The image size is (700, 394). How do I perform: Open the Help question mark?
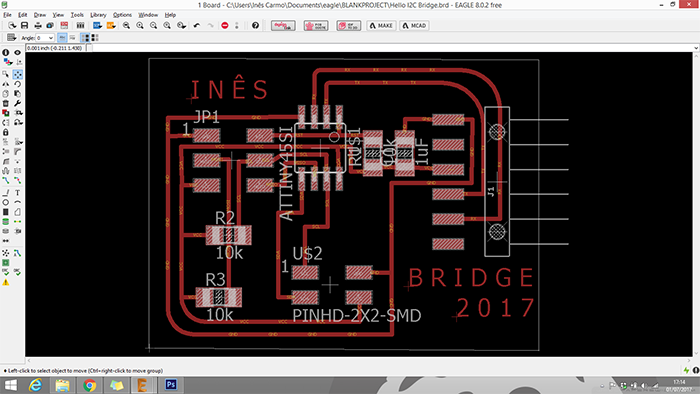255,25
